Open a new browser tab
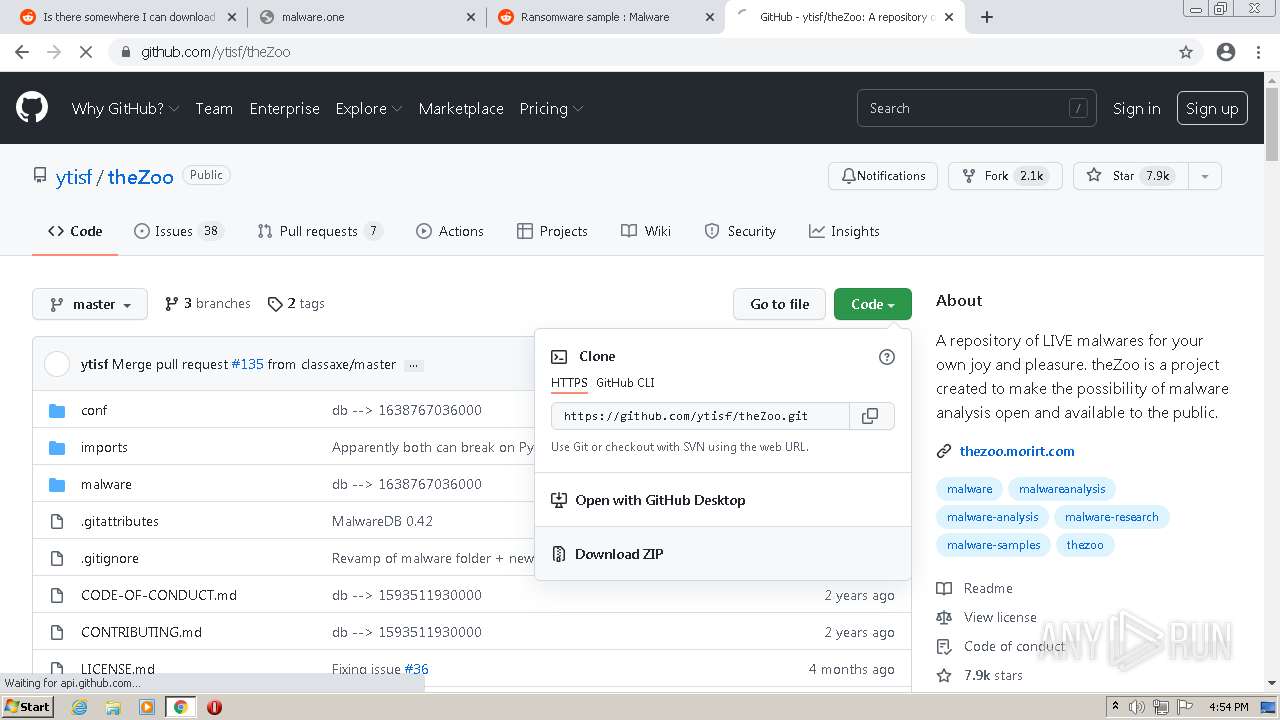This screenshot has width=1280, height=720. [x=987, y=17]
